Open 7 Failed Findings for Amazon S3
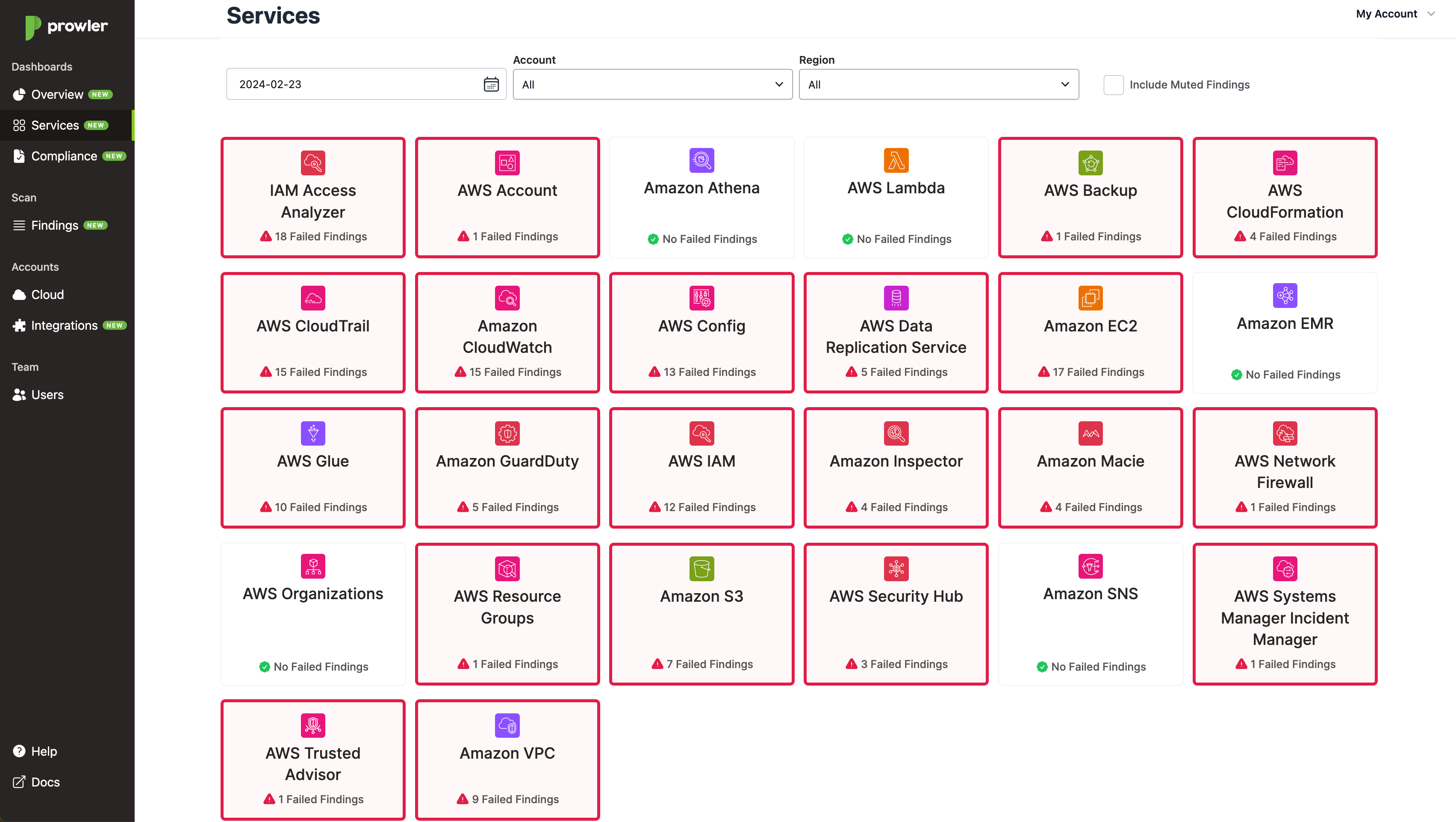The image size is (1456, 822). click(701, 664)
